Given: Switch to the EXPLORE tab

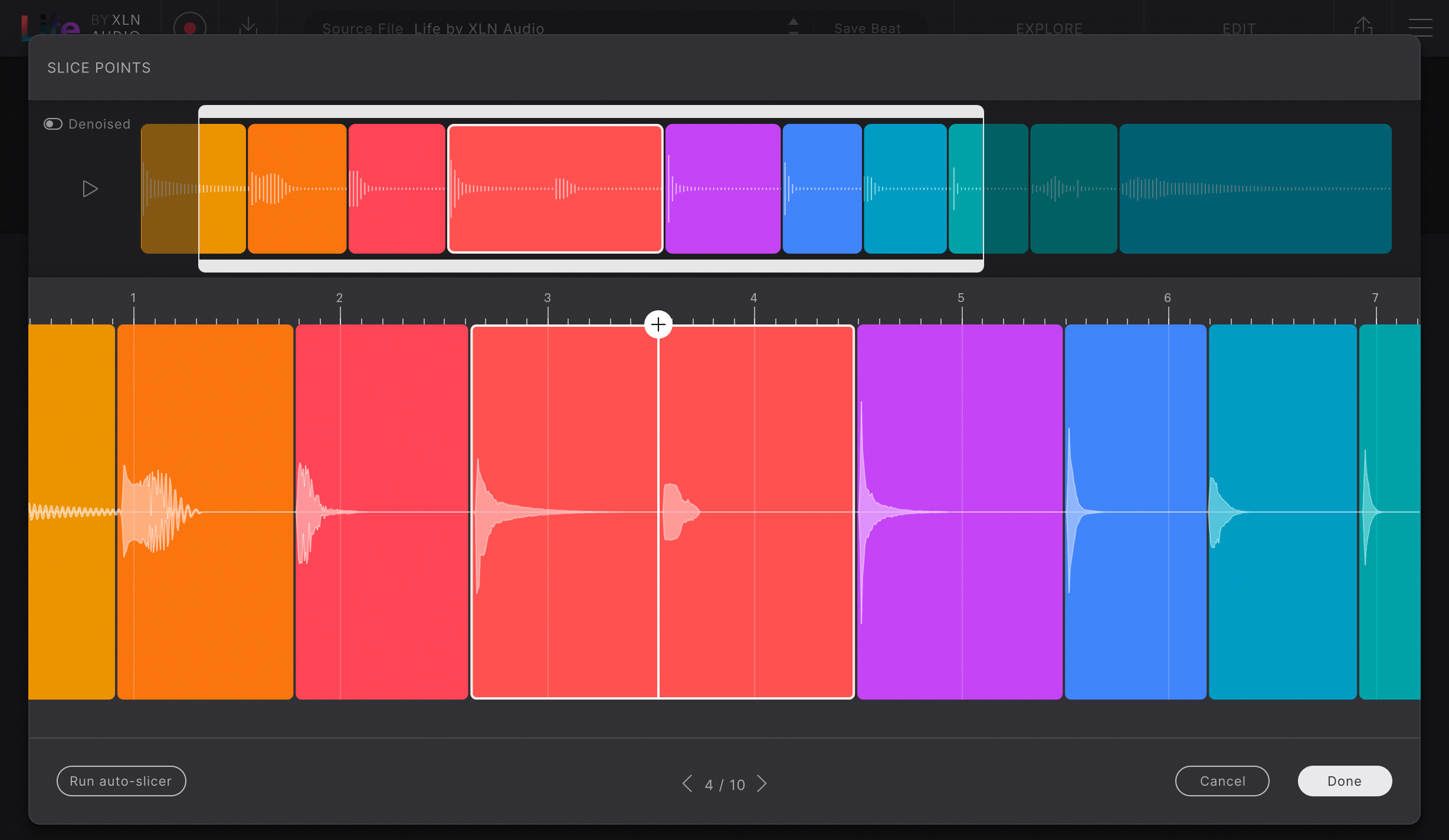Looking at the screenshot, I should [x=1049, y=28].
